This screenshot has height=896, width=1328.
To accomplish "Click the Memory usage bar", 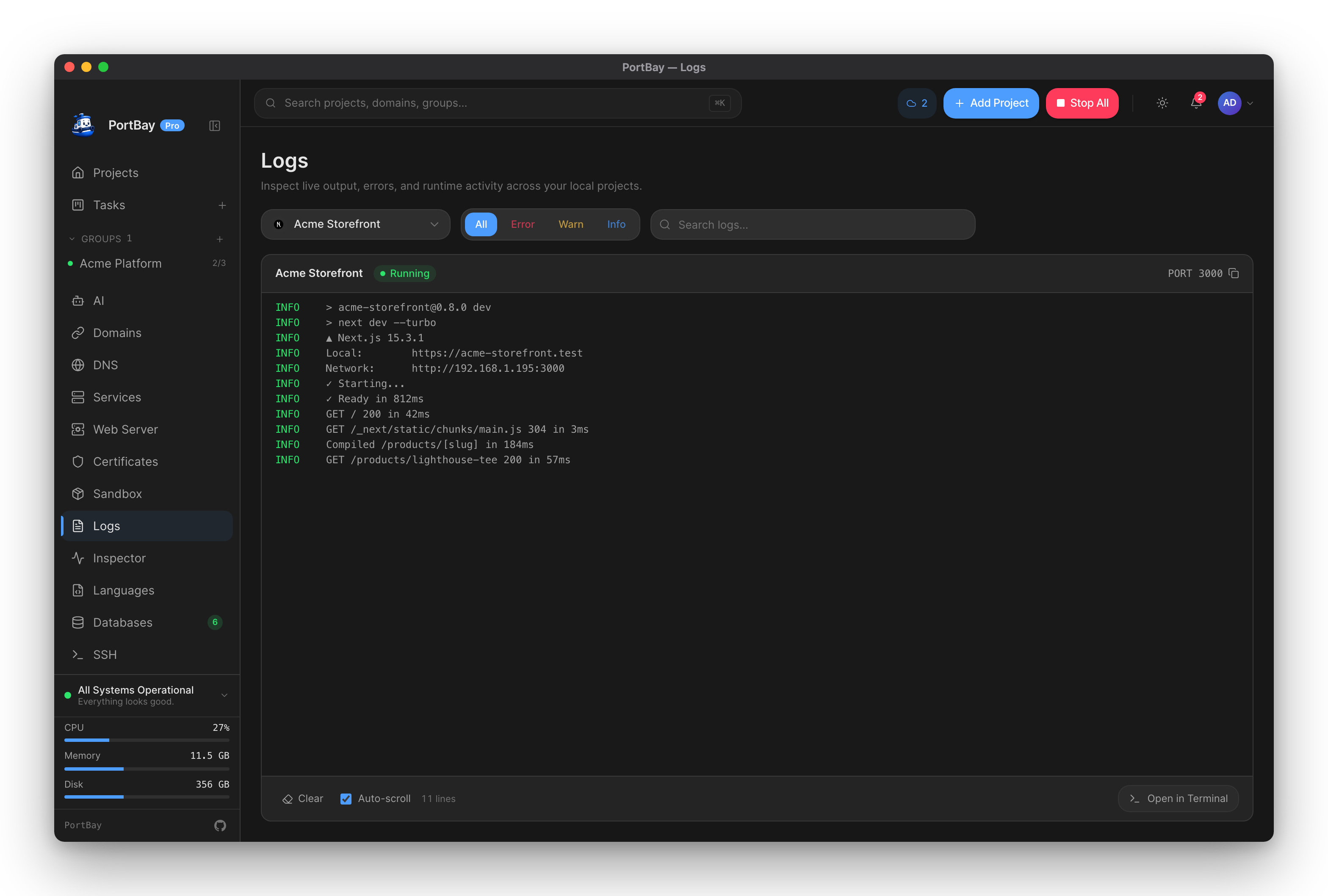I will tap(147, 769).
